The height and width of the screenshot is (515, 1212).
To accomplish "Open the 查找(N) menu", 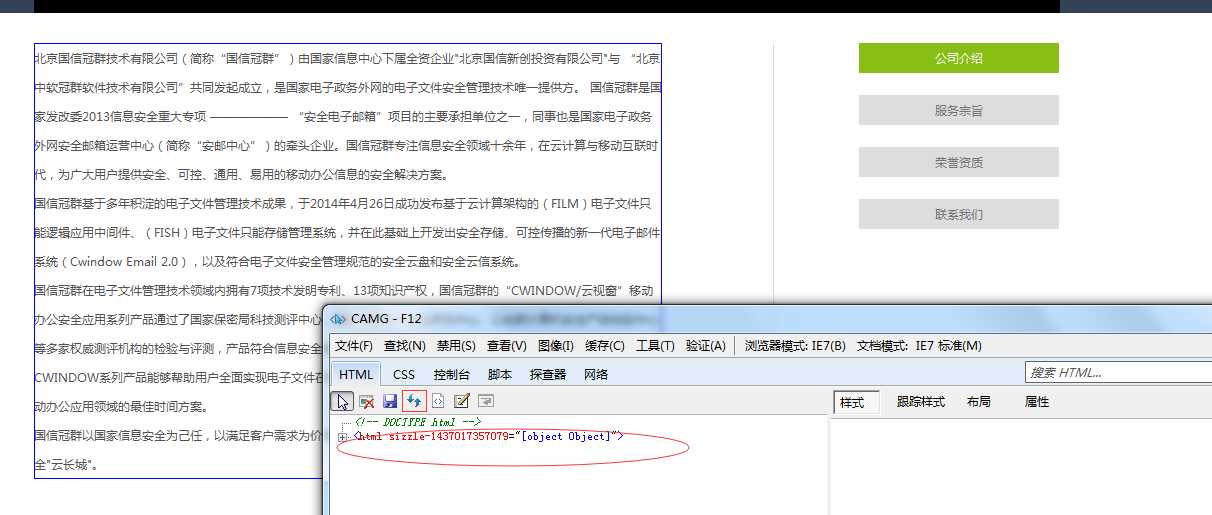I will pos(404,346).
